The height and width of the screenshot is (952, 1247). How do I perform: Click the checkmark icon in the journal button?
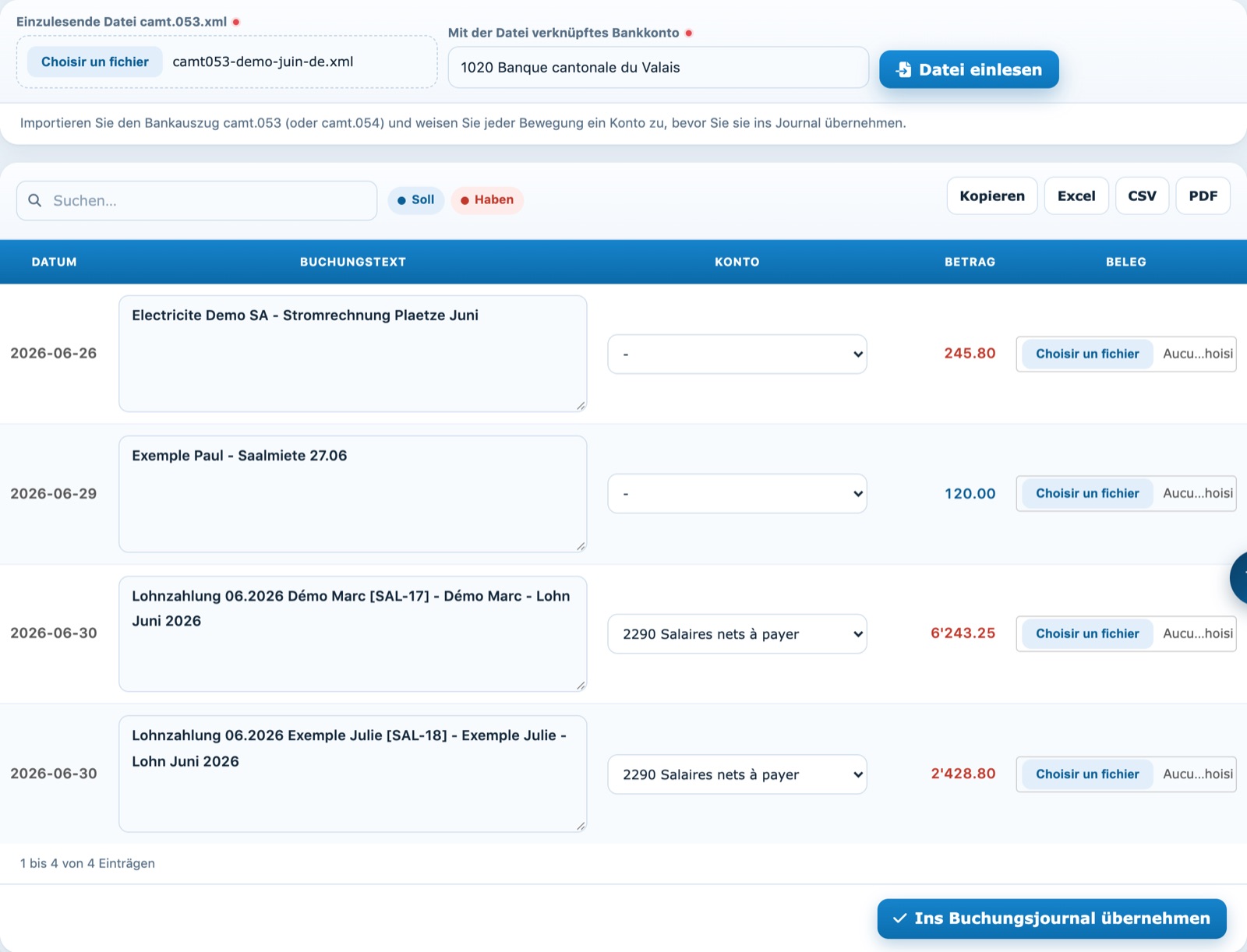(x=899, y=919)
